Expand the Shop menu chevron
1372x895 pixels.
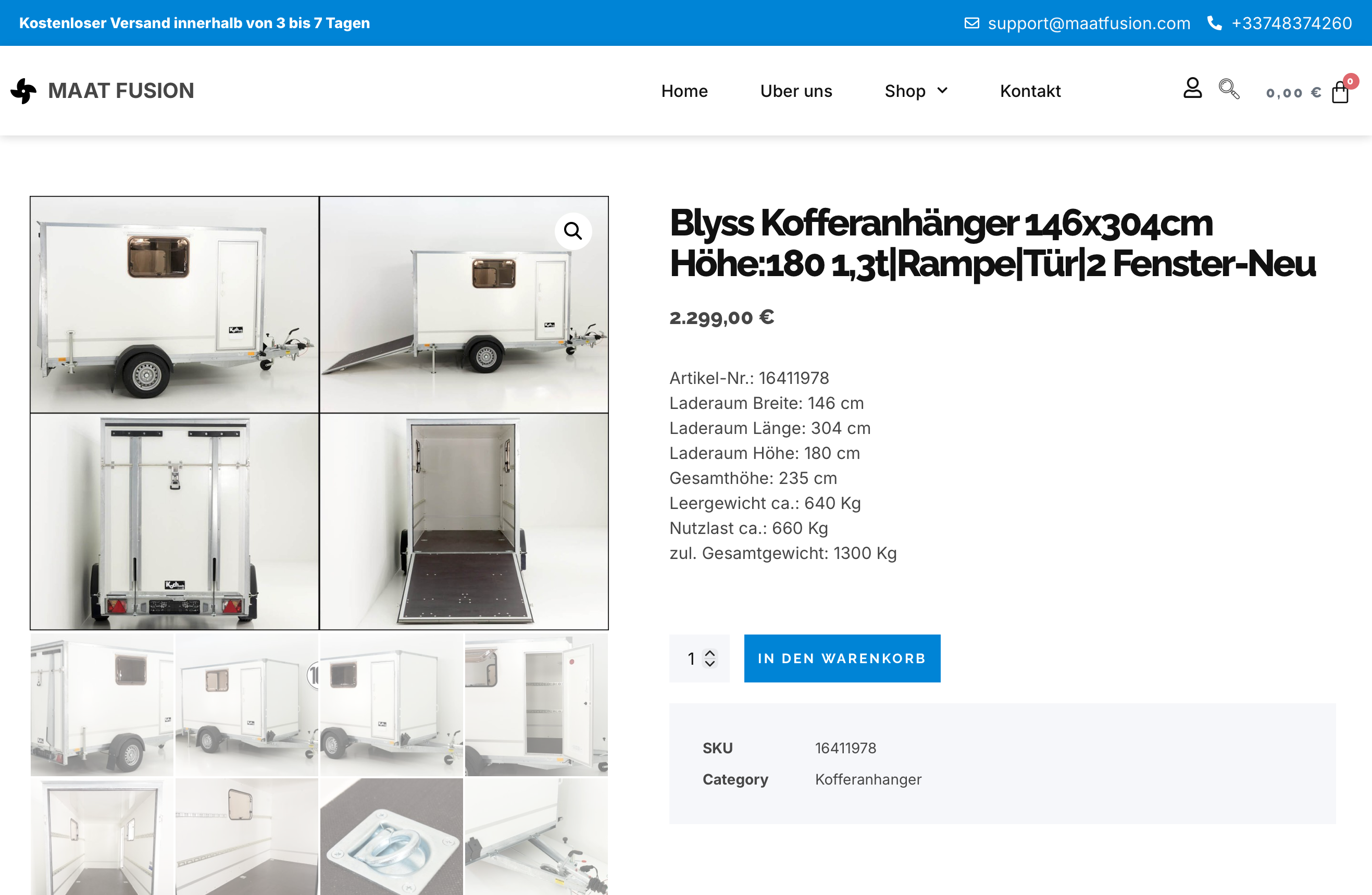[x=942, y=91]
